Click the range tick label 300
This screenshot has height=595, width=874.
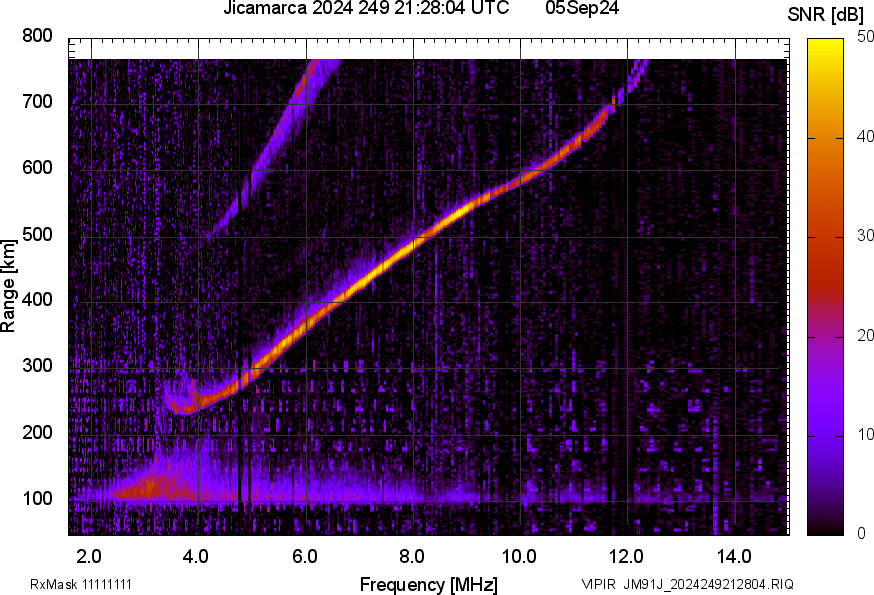[37, 366]
